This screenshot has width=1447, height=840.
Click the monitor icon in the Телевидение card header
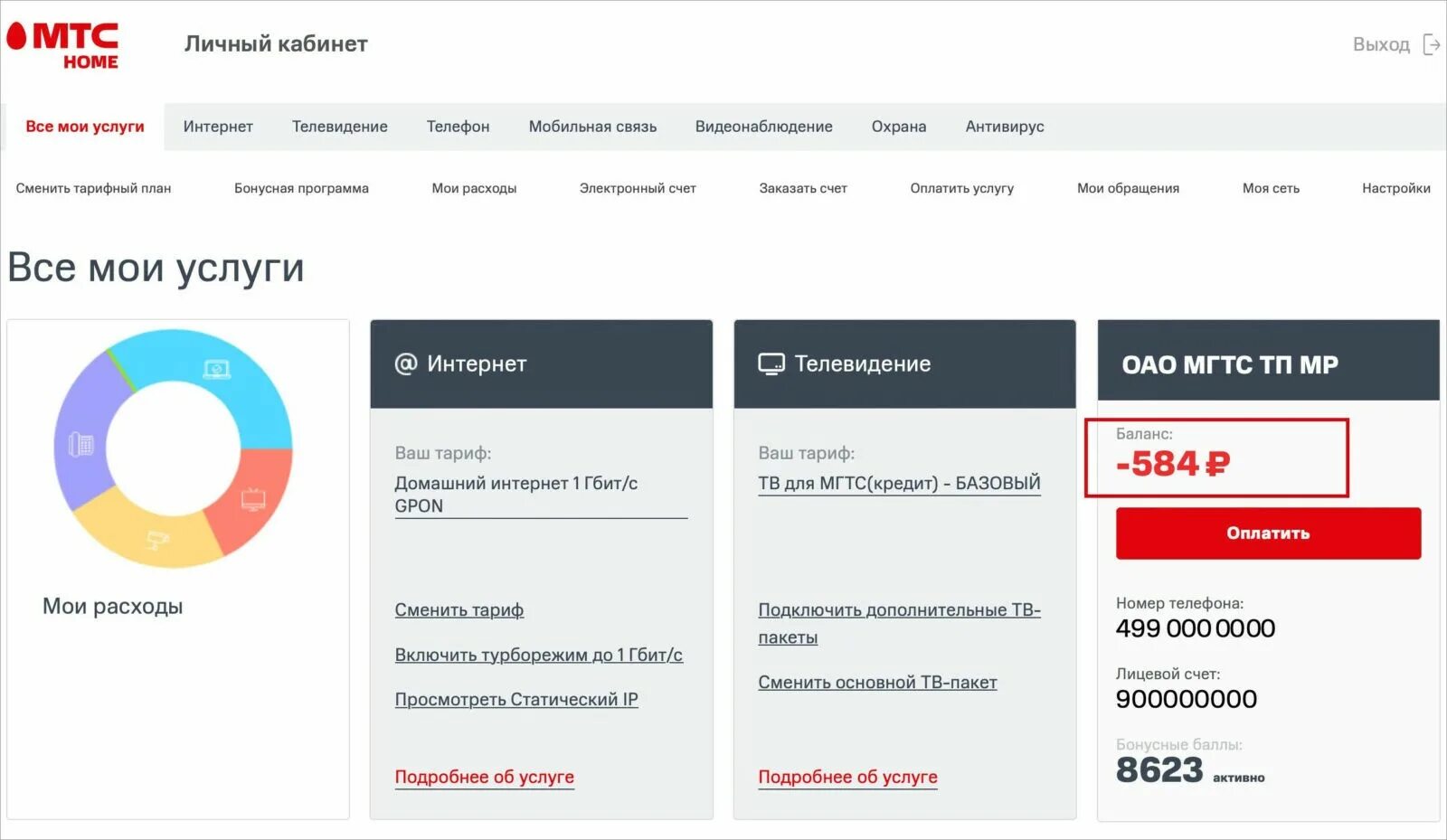click(771, 363)
